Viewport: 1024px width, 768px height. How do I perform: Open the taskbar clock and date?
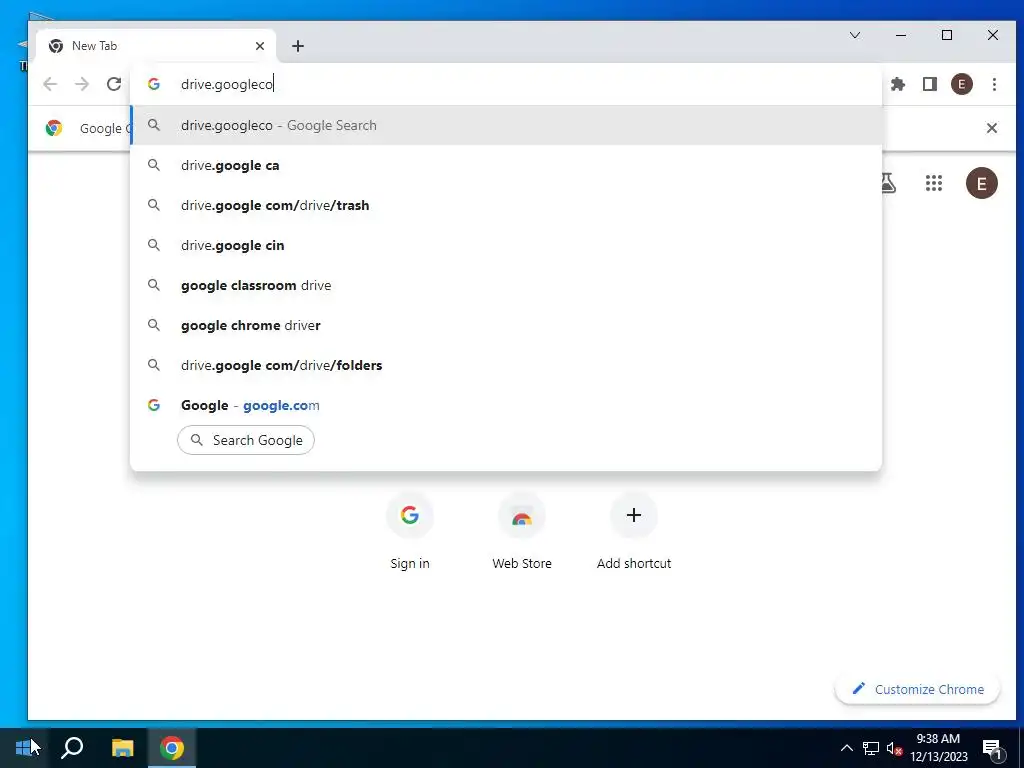coord(938,748)
